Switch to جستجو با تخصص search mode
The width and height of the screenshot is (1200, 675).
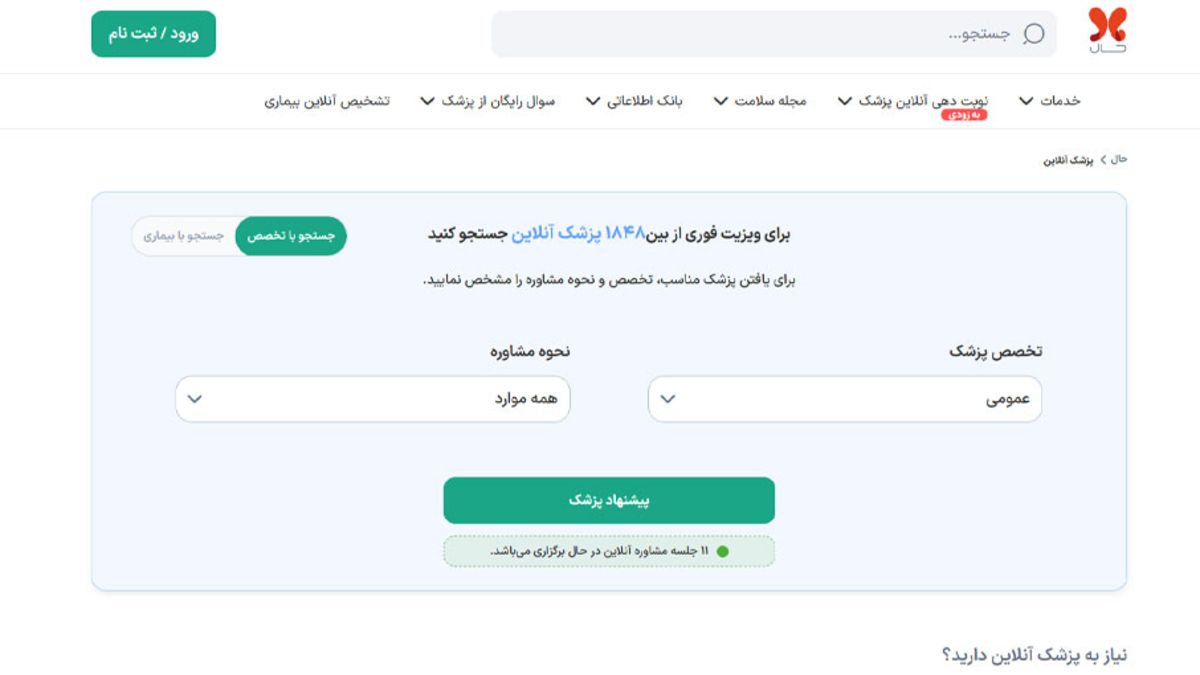tap(291, 236)
